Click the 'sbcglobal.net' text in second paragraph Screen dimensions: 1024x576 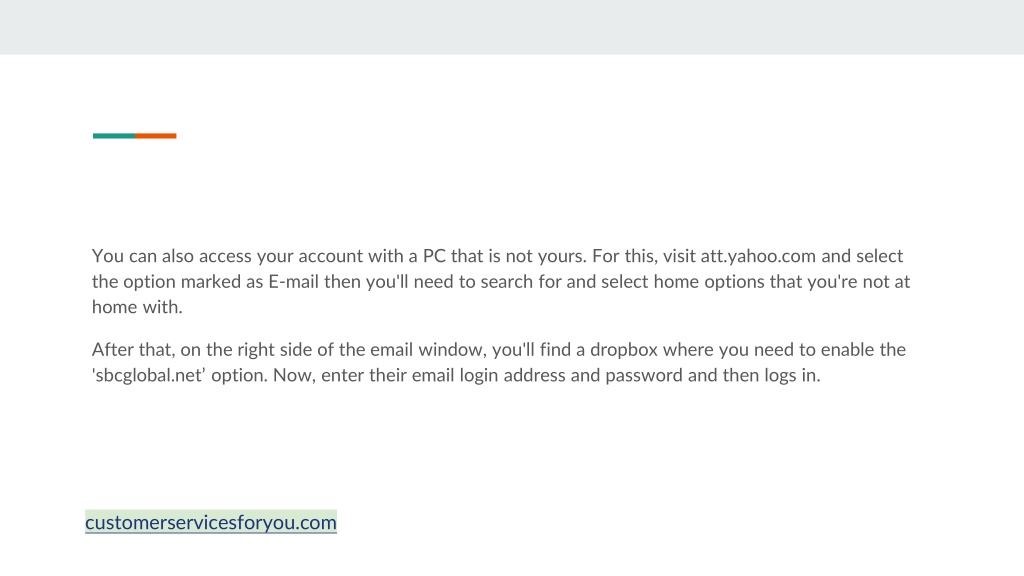point(148,376)
